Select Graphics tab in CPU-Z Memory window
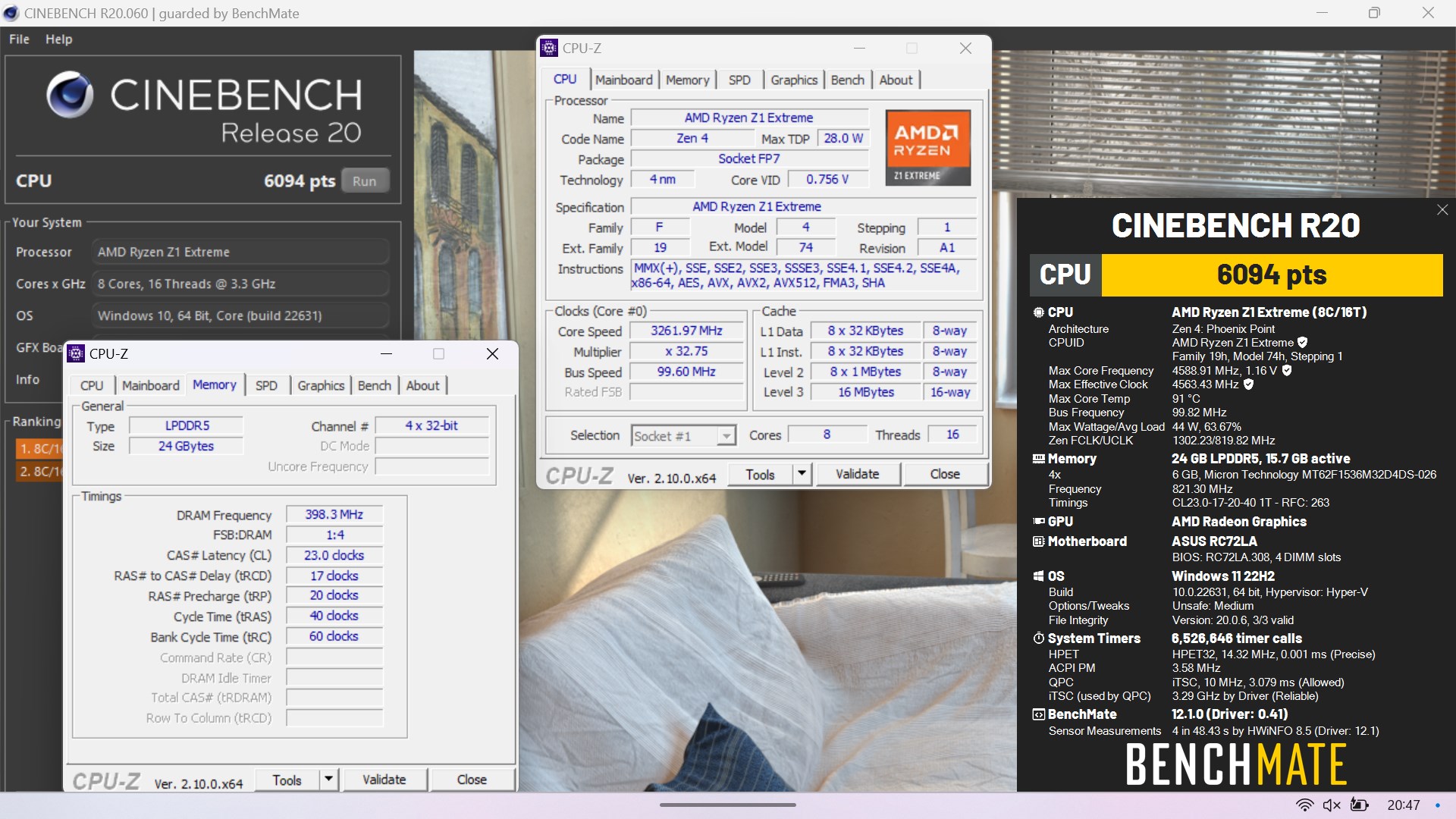 (x=321, y=386)
